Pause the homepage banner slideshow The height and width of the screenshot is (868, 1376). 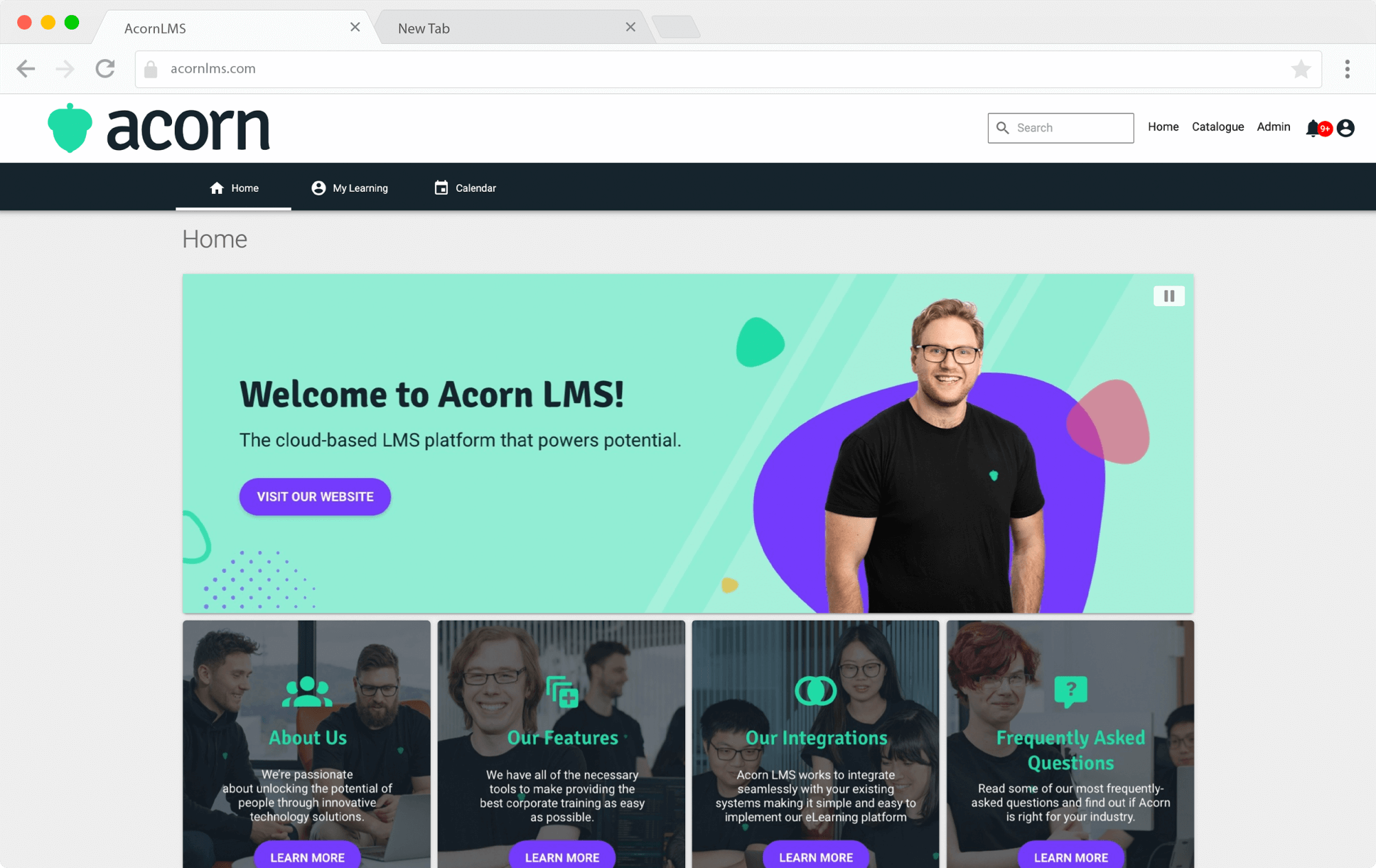pos(1169,296)
